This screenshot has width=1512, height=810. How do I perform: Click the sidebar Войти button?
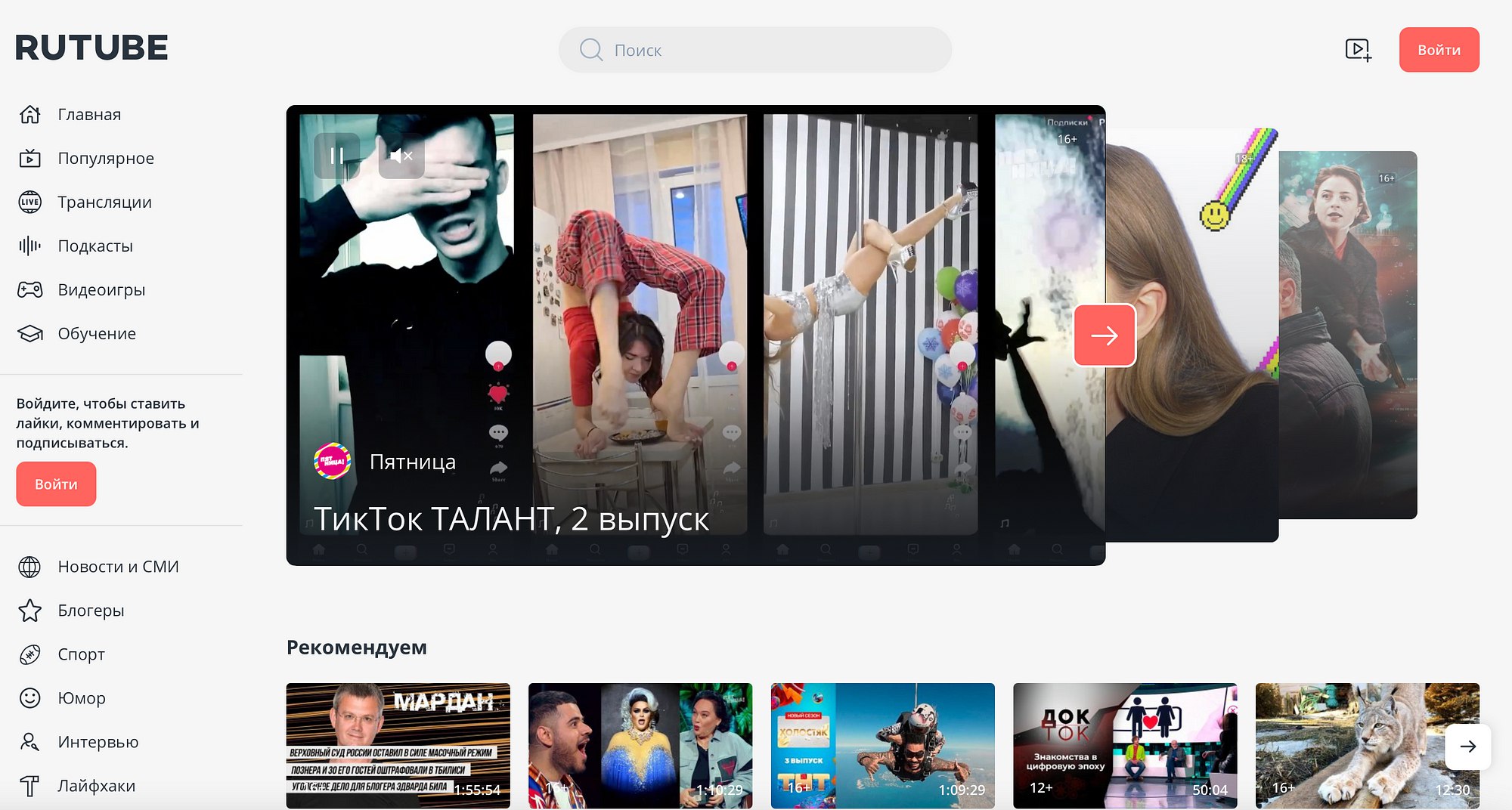pos(56,484)
